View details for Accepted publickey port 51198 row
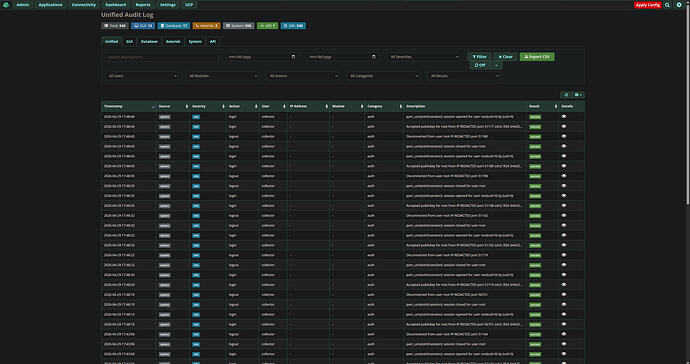 (564, 206)
